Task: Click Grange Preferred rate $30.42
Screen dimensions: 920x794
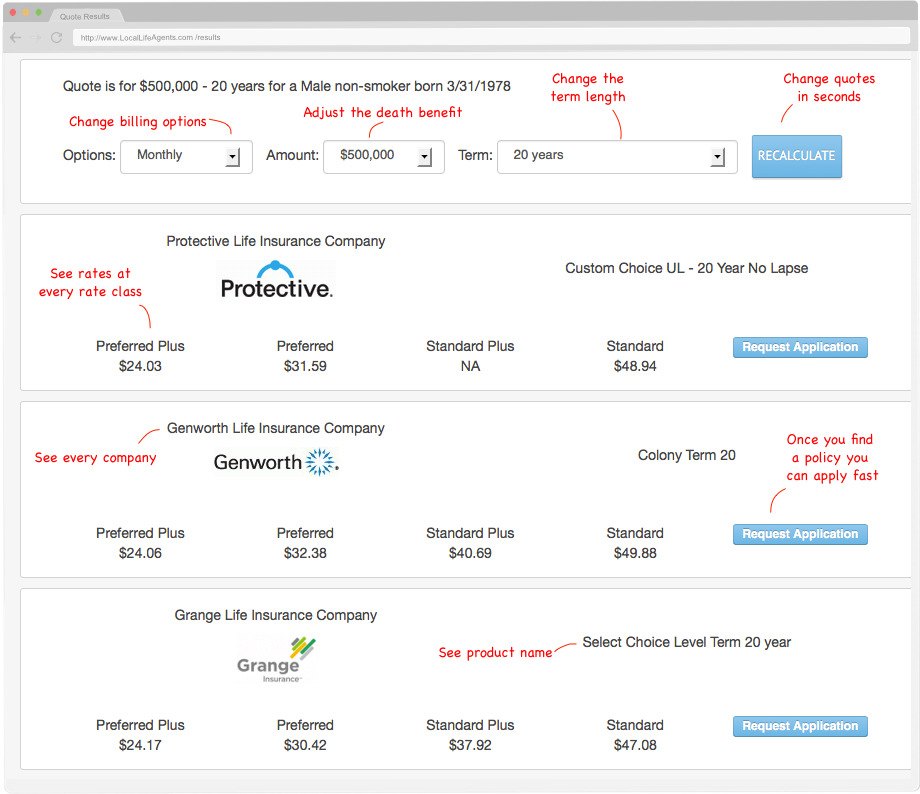Action: pos(305,745)
